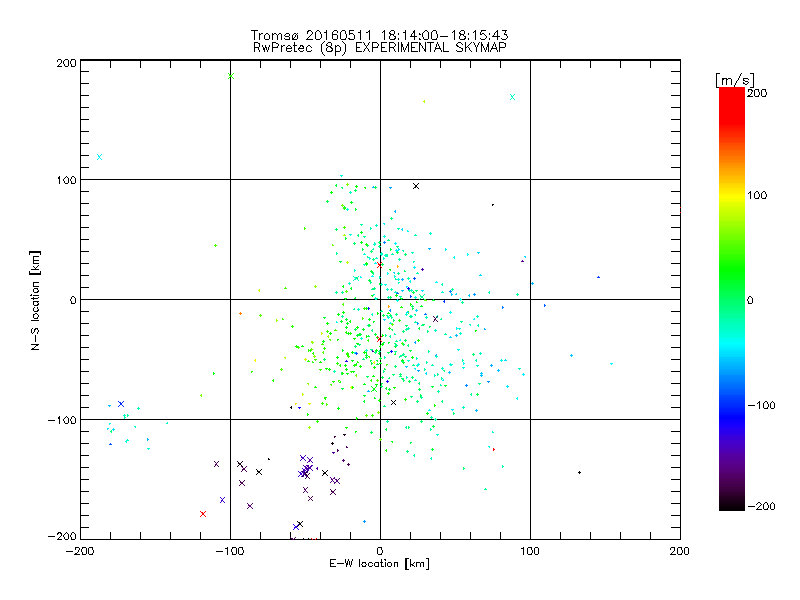This screenshot has width=800, height=600.
Task: Click the y-axis tick label "200" at top
Action: coord(66,63)
